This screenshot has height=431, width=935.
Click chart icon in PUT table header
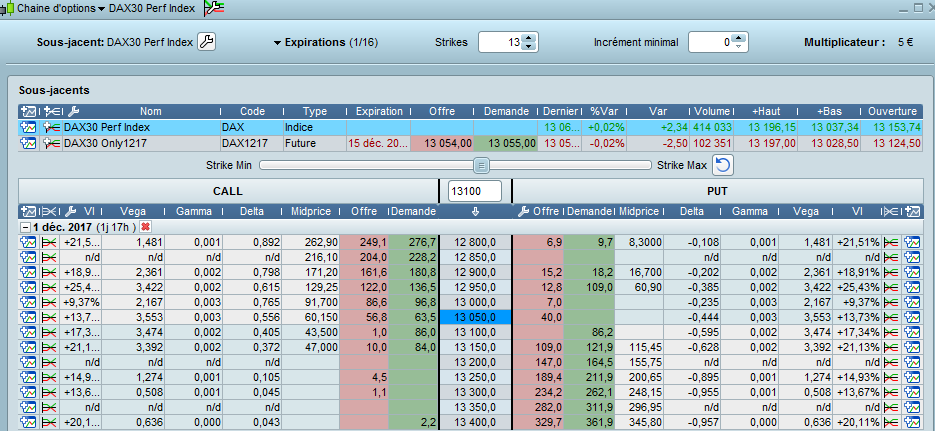pos(912,211)
